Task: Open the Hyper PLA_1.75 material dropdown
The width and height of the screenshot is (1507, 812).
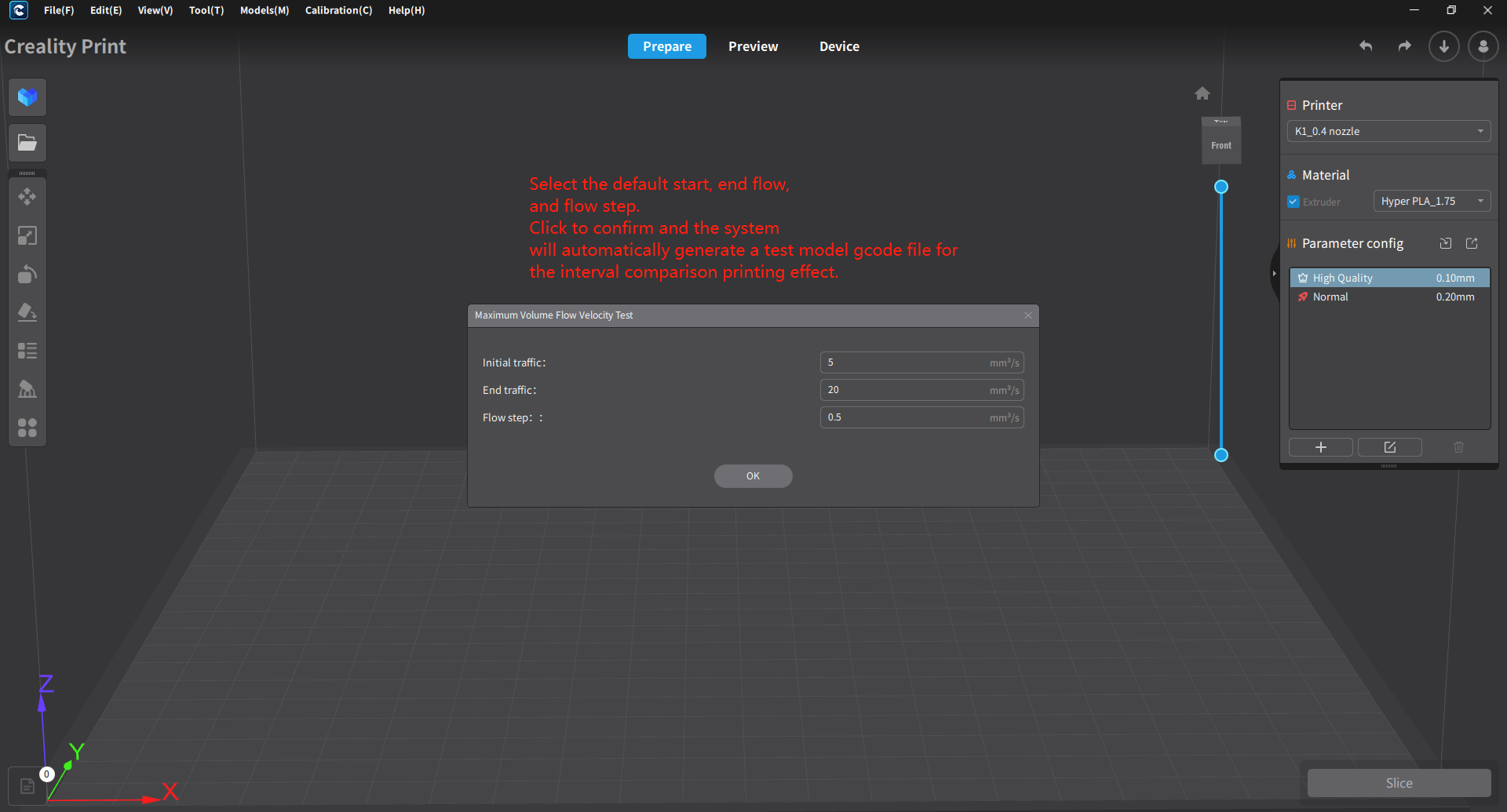Action: pos(1432,201)
